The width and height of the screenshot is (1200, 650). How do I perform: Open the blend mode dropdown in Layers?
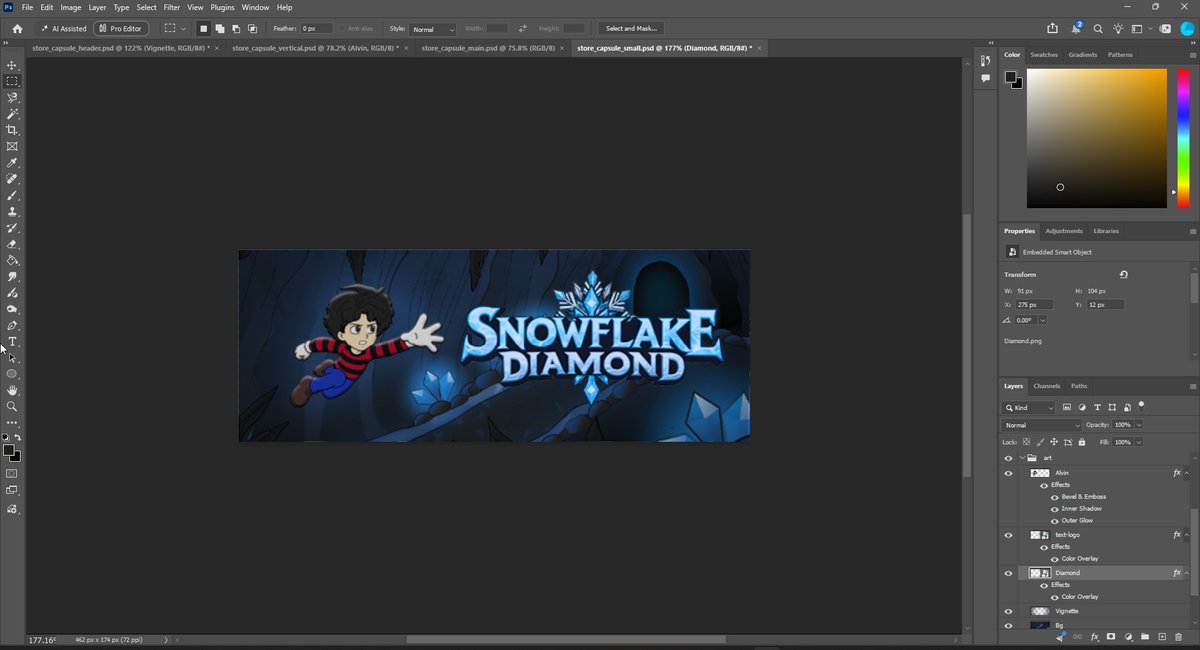pos(1042,425)
